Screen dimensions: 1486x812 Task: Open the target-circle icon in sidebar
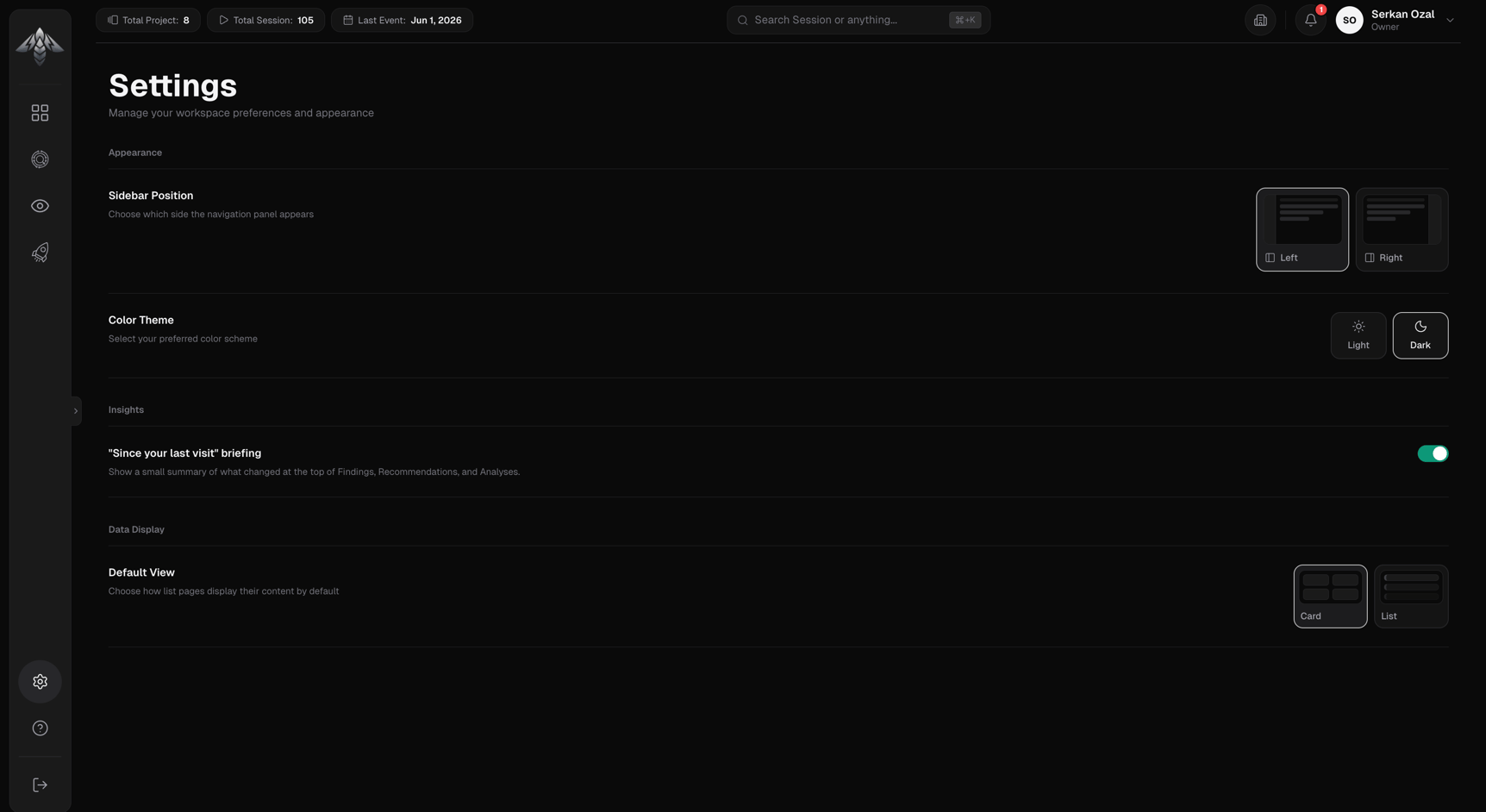[x=40, y=159]
